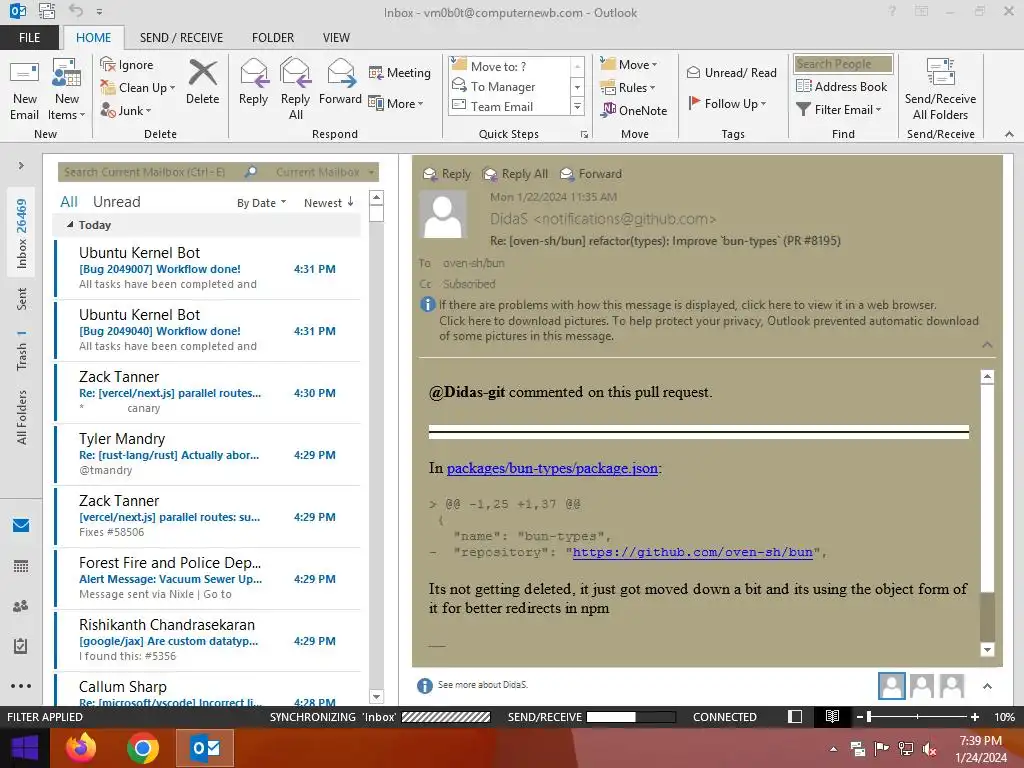Select the HOME tab
The image size is (1024, 768).
point(93,37)
